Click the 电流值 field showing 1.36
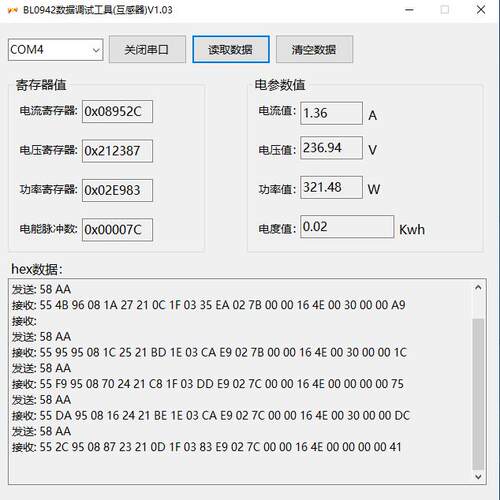Image resolution: width=500 pixels, height=500 pixels. [331, 113]
